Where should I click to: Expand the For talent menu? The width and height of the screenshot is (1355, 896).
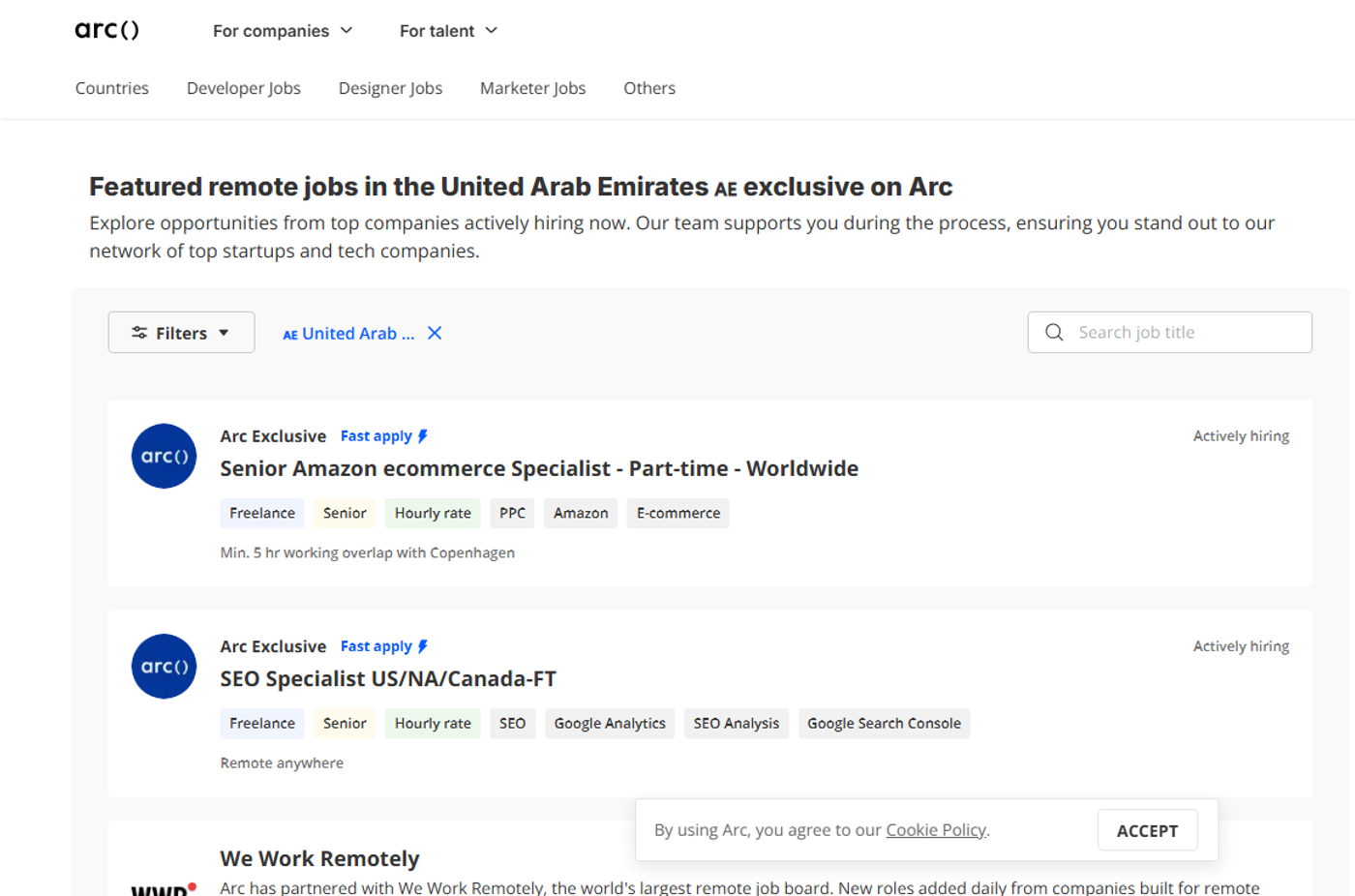click(x=448, y=31)
